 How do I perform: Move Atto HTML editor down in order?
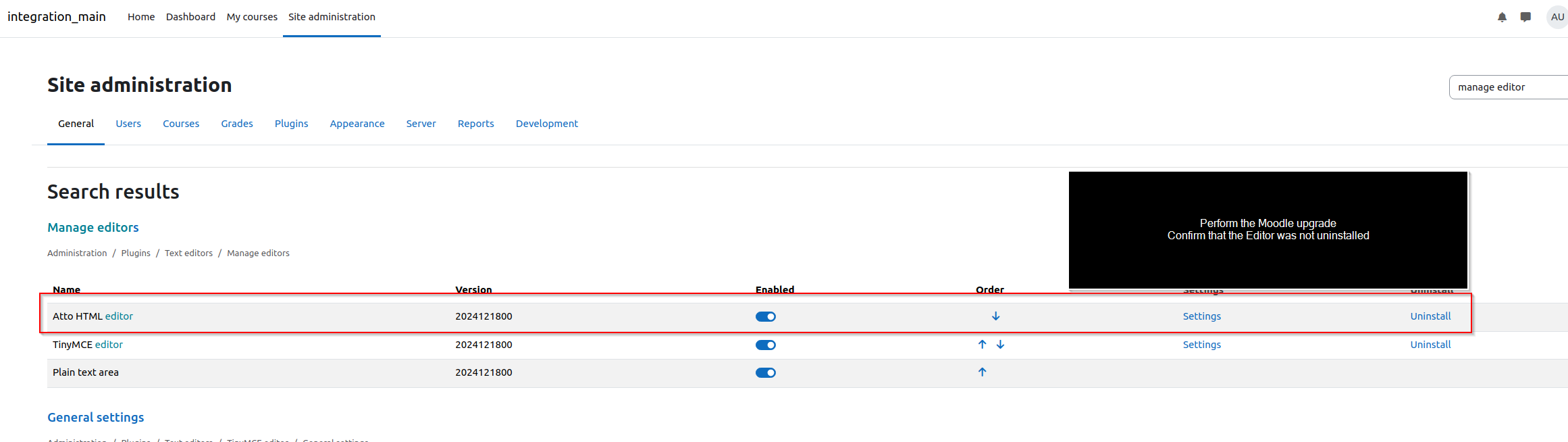pyautogui.click(x=995, y=316)
